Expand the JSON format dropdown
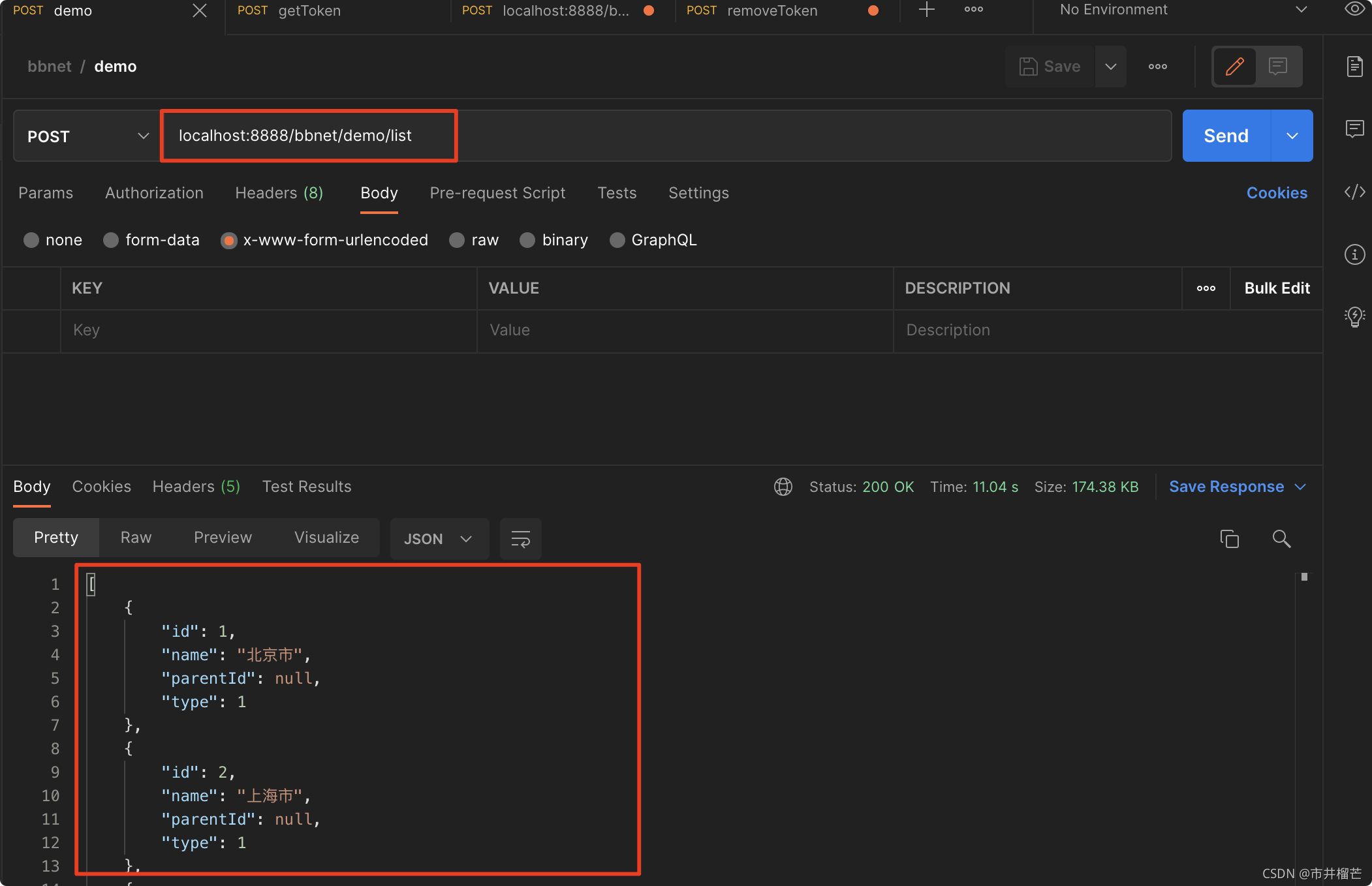This screenshot has width=1372, height=886. click(x=439, y=539)
